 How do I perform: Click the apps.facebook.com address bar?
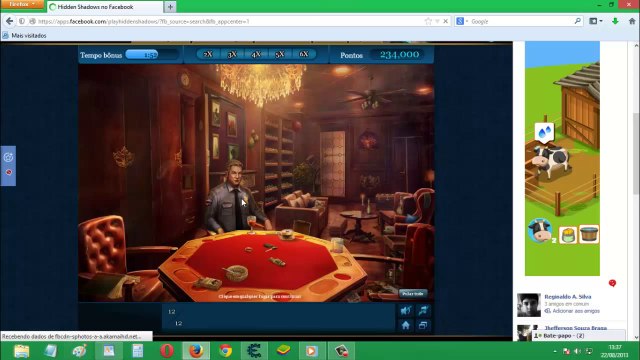(229, 21)
